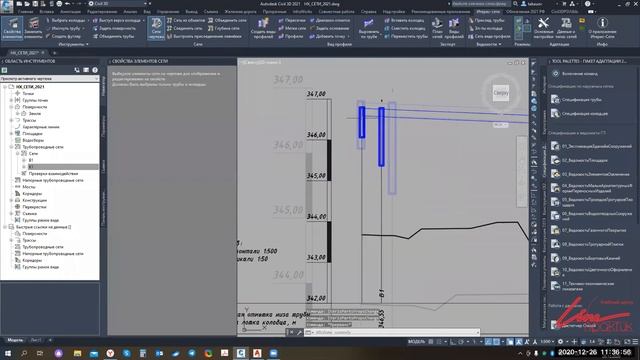Open File Explorer from taskbar
This screenshot has width=640, height=360.
tap(77, 353)
